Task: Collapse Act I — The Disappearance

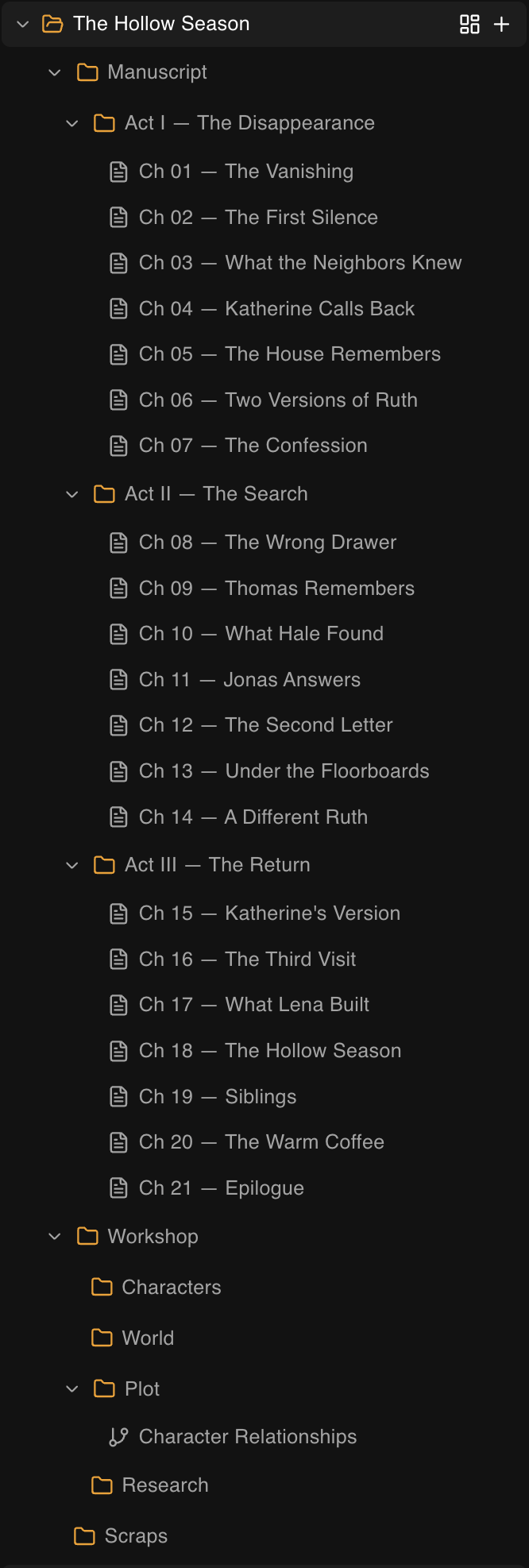Action: (x=72, y=123)
